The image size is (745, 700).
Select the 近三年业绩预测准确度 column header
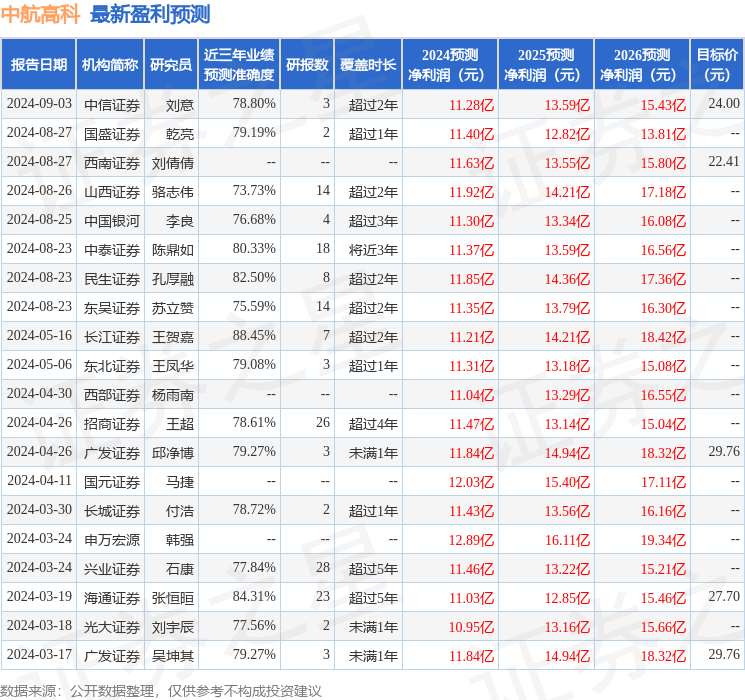239,64
